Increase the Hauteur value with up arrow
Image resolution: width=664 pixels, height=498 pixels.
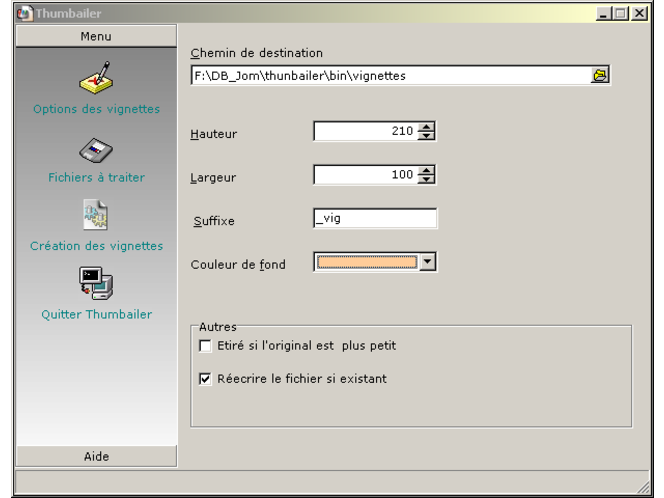tap(426, 127)
